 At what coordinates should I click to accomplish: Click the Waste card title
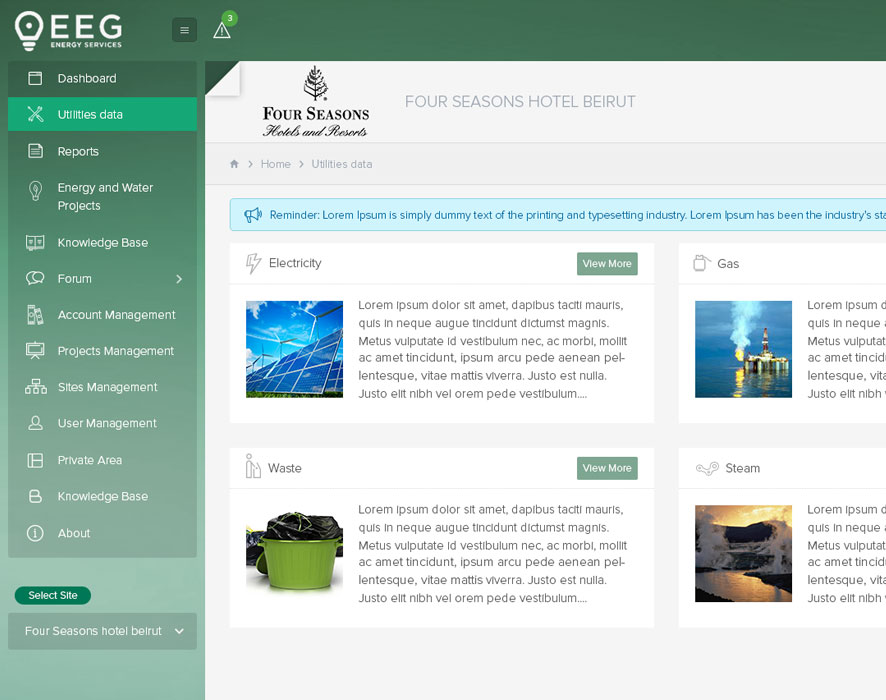click(x=285, y=468)
